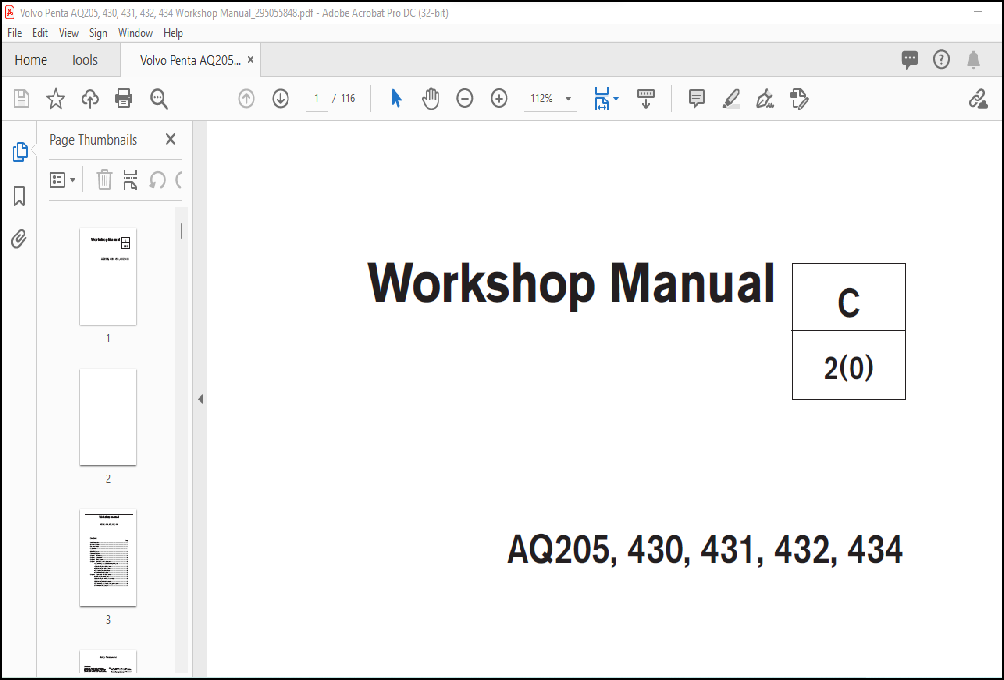
Task: Open the Find text magnifier icon
Action: tap(159, 99)
